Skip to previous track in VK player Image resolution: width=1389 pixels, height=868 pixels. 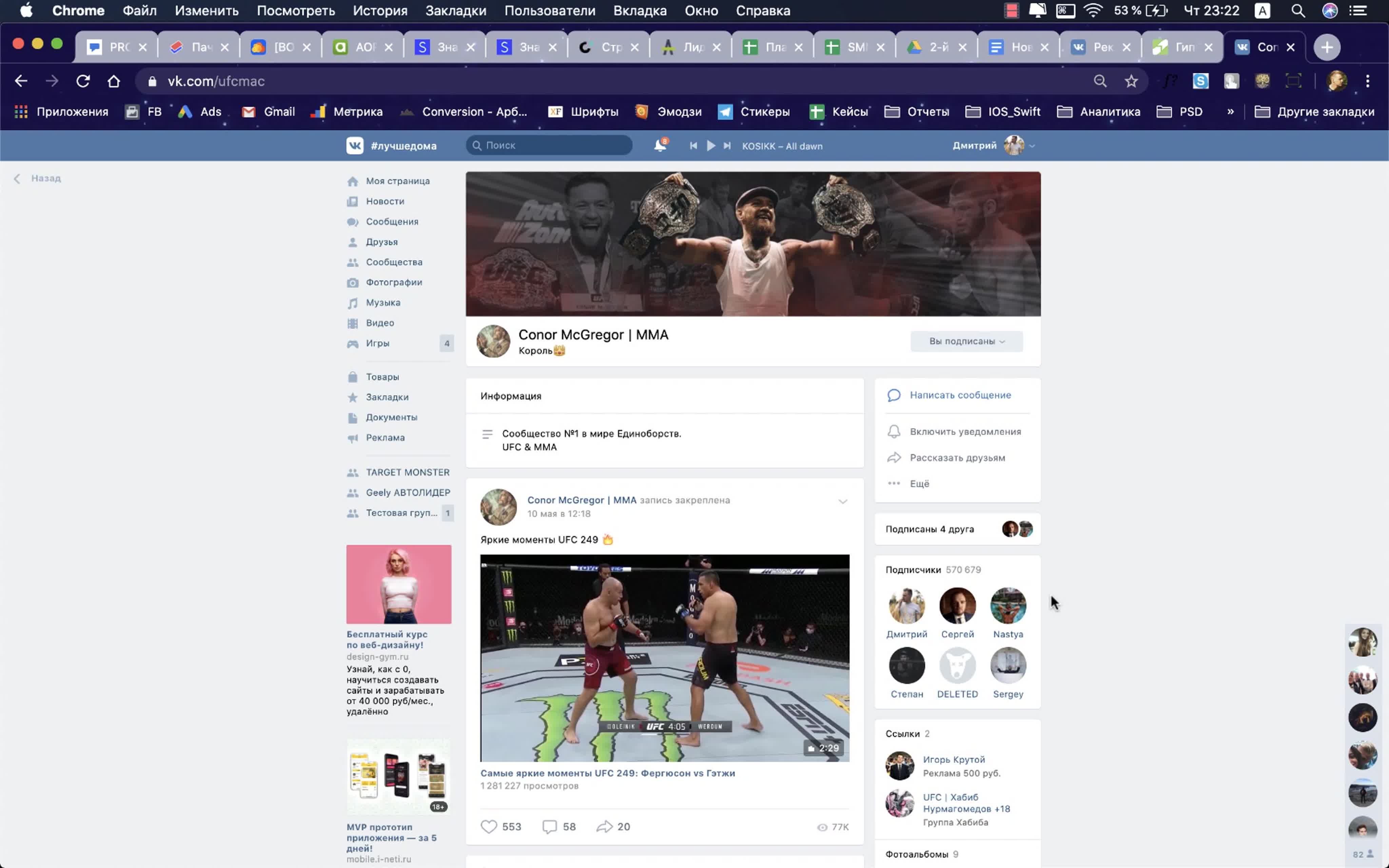tap(693, 146)
